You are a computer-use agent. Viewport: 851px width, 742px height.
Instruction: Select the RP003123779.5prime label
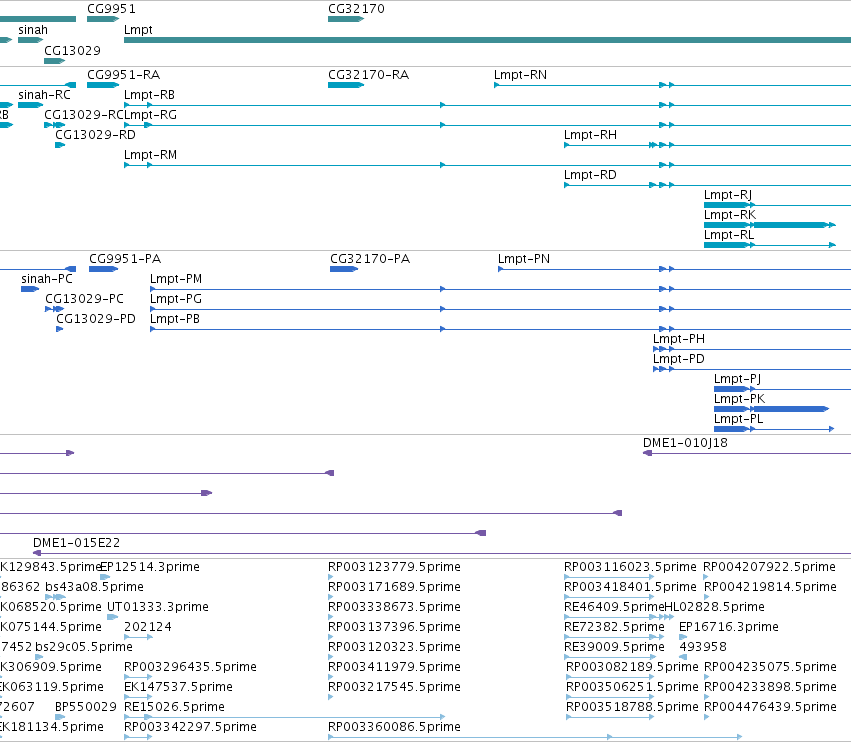click(394, 567)
